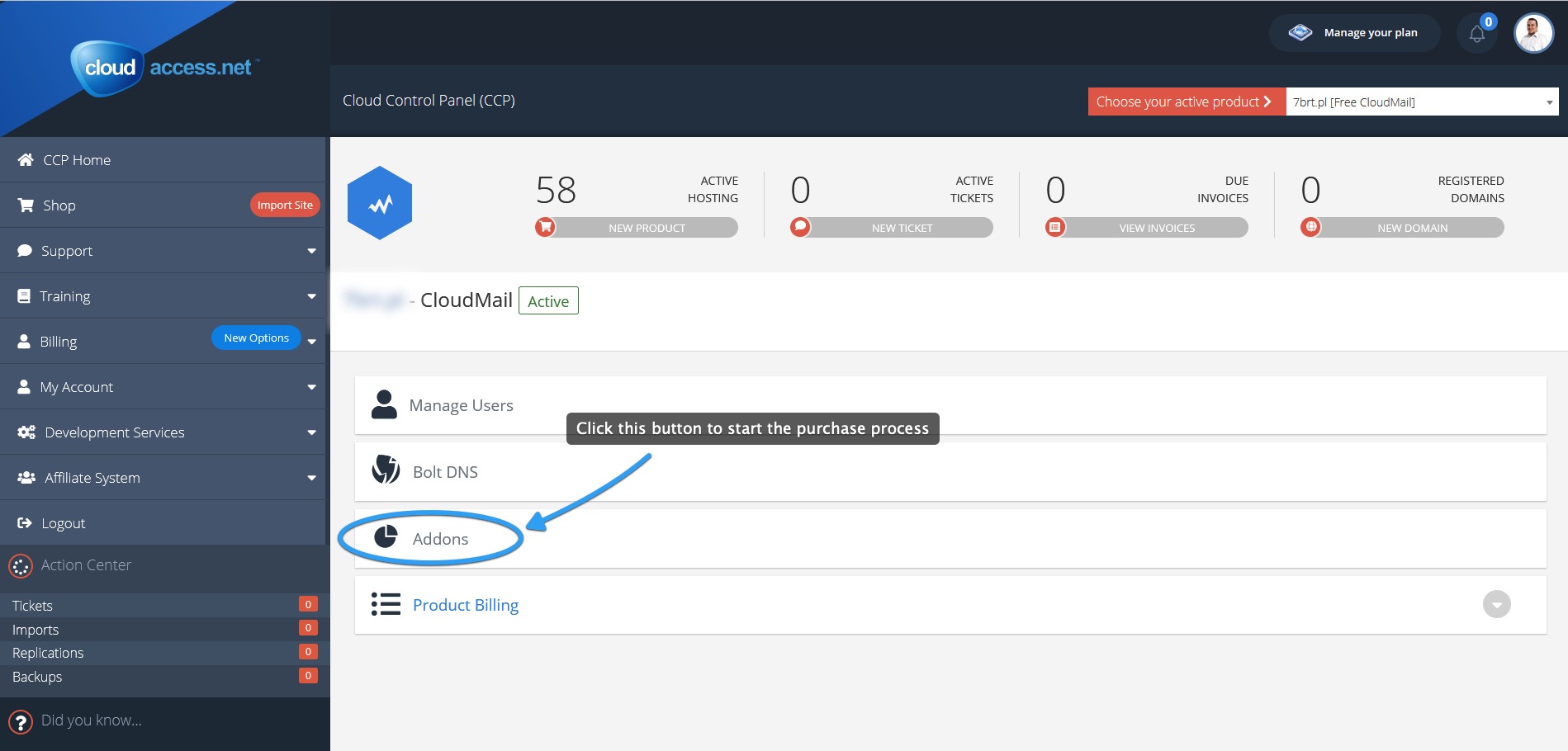Click the Did you know question icon

click(x=21, y=722)
